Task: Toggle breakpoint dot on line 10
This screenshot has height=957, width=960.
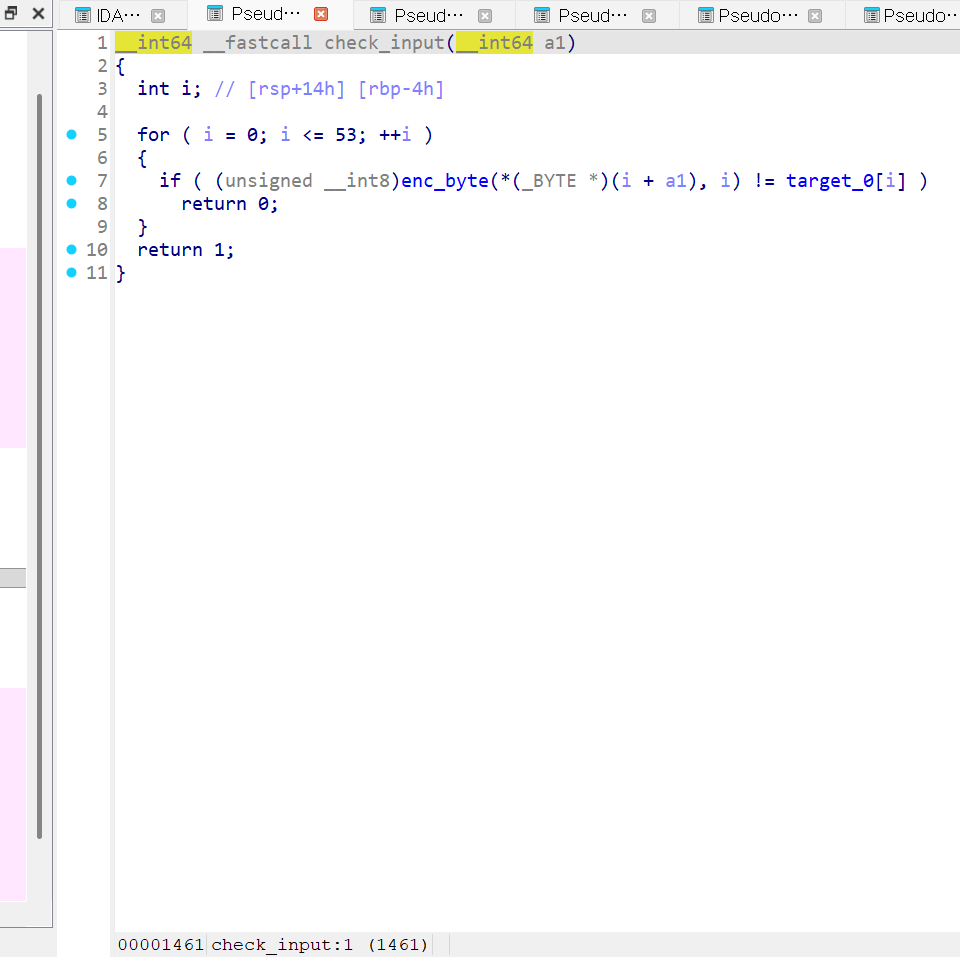Action: click(x=72, y=249)
